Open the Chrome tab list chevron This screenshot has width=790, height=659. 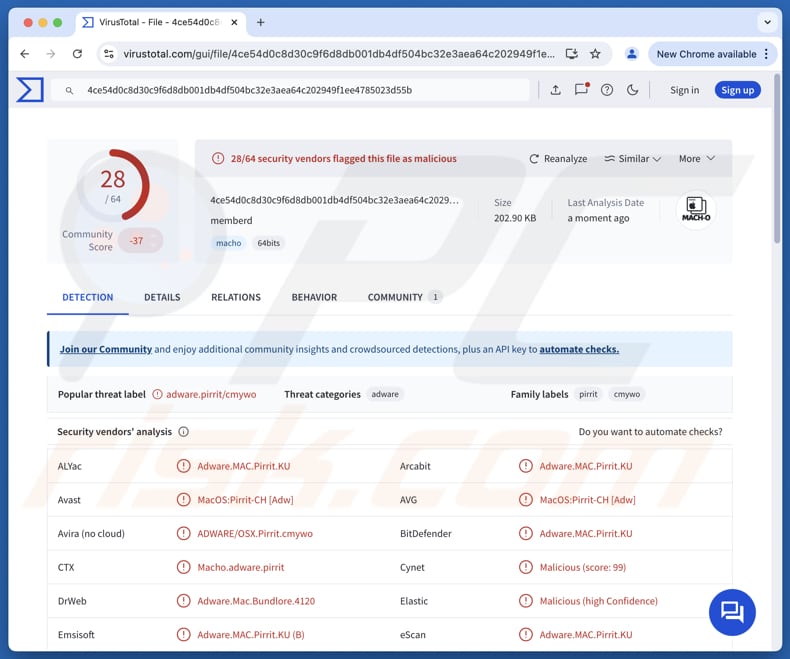tap(768, 22)
